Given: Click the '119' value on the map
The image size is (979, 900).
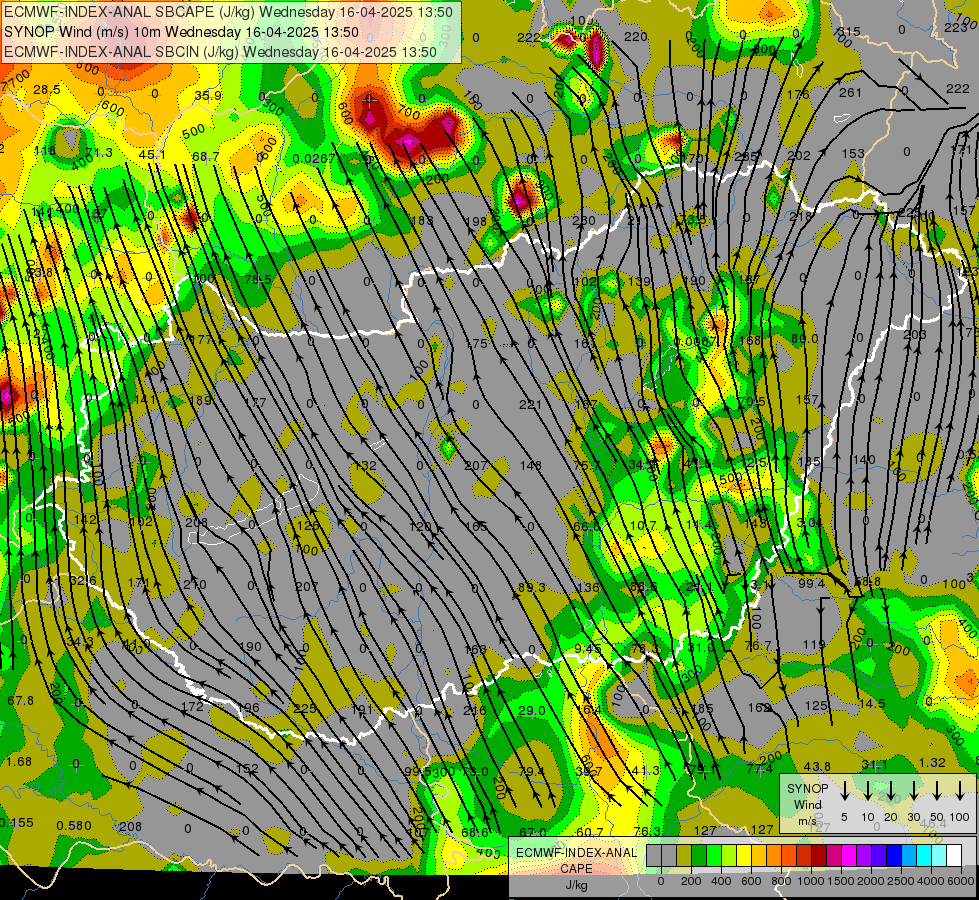Looking at the screenshot, I should [814, 645].
